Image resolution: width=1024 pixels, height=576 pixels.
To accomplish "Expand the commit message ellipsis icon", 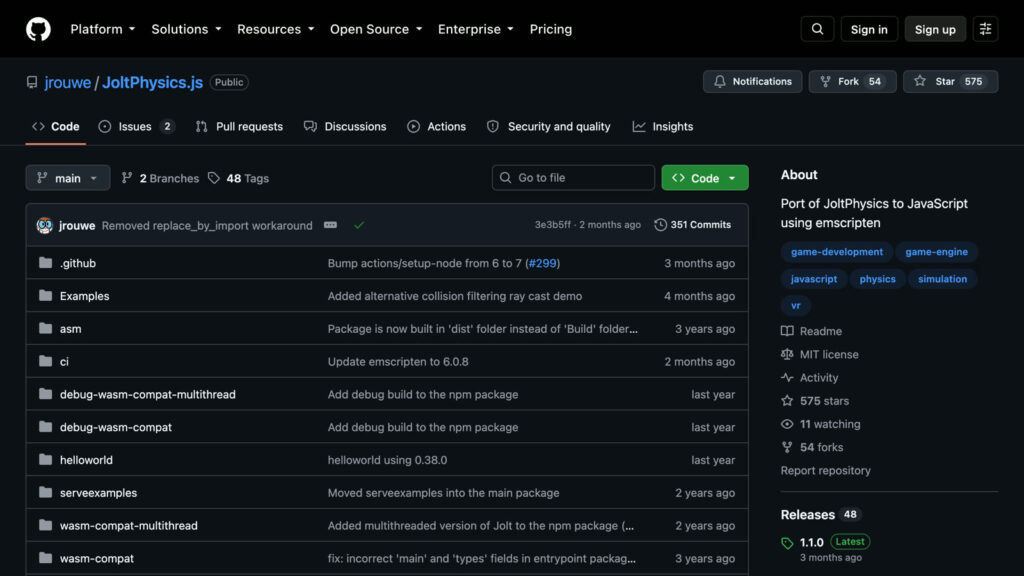I will point(330,225).
